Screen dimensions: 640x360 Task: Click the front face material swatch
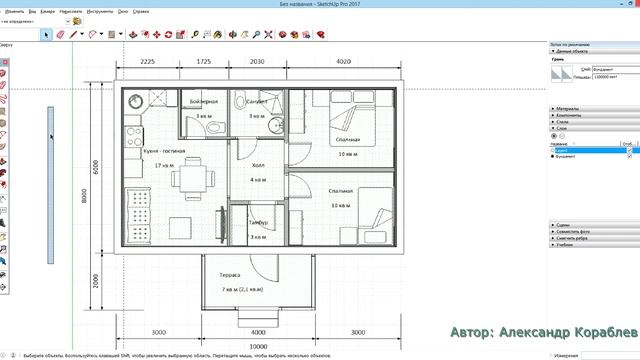556,74
